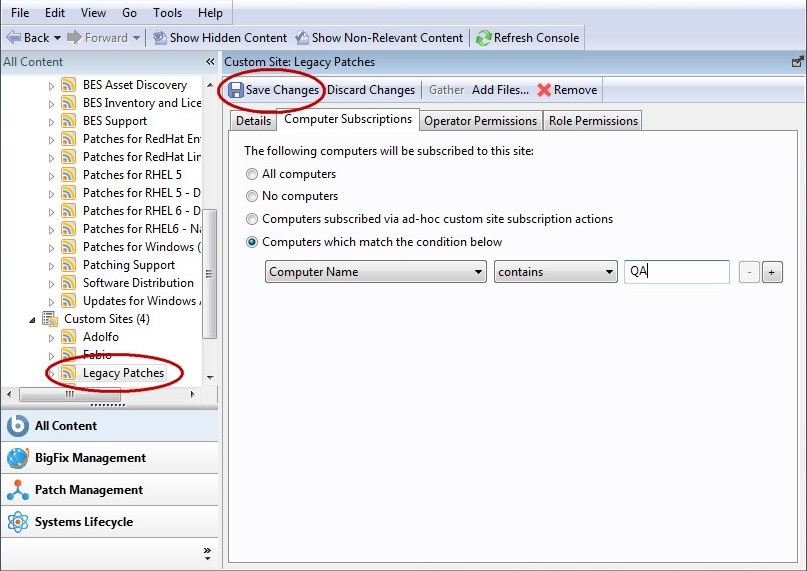
Task: Click the Updates for Windows site icon
Action: coord(68,301)
